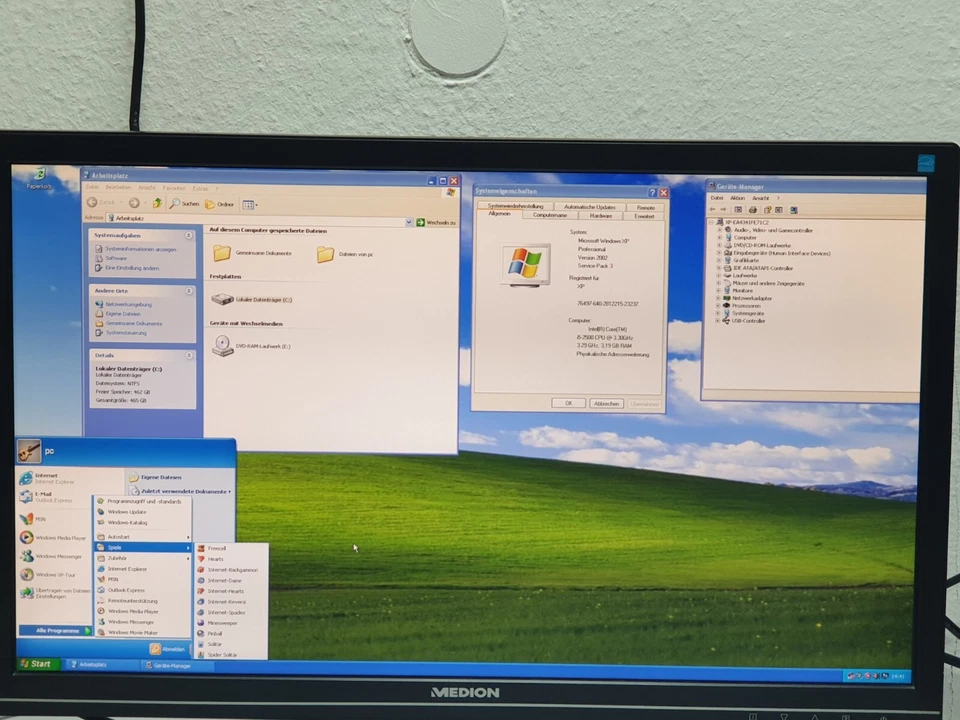Open the Aktion menu in Geräte-Manager
This screenshot has width=960, height=720.
[738, 198]
